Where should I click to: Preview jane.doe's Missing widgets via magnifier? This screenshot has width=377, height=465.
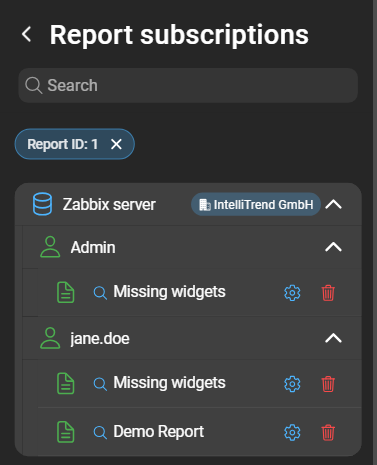point(100,384)
